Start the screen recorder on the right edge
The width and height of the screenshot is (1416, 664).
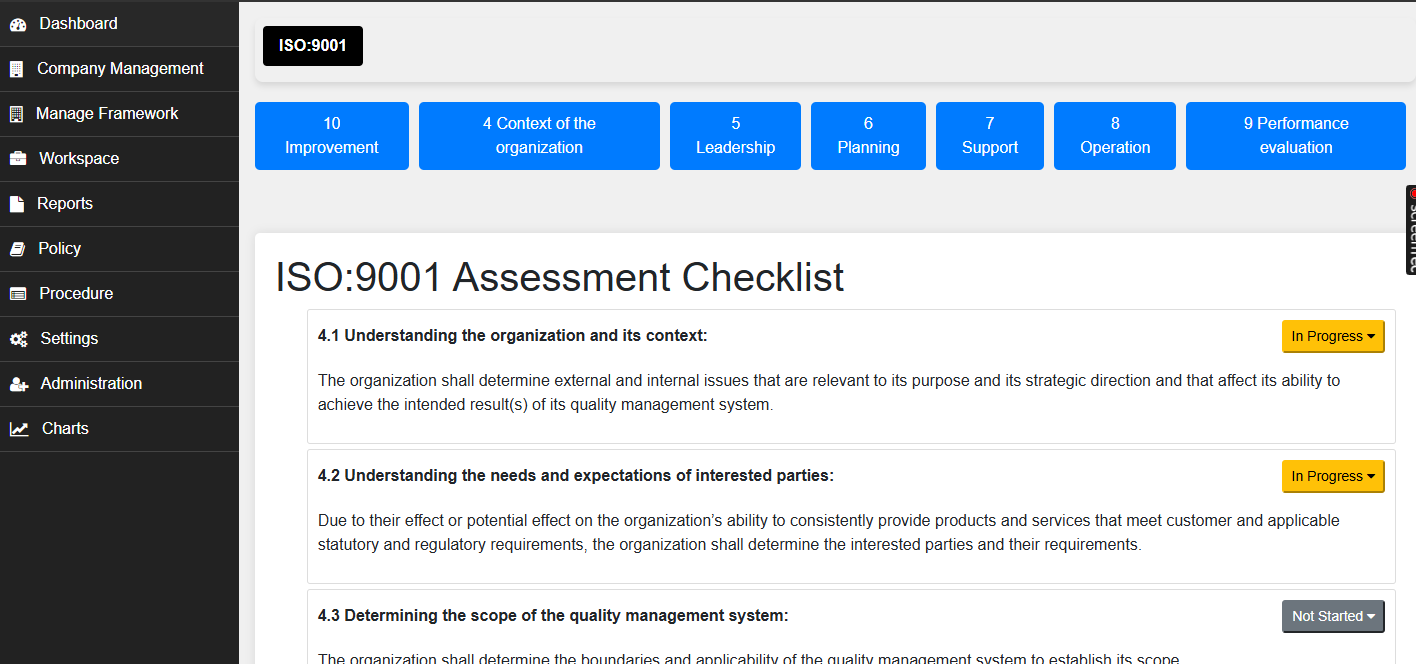[x=1410, y=230]
